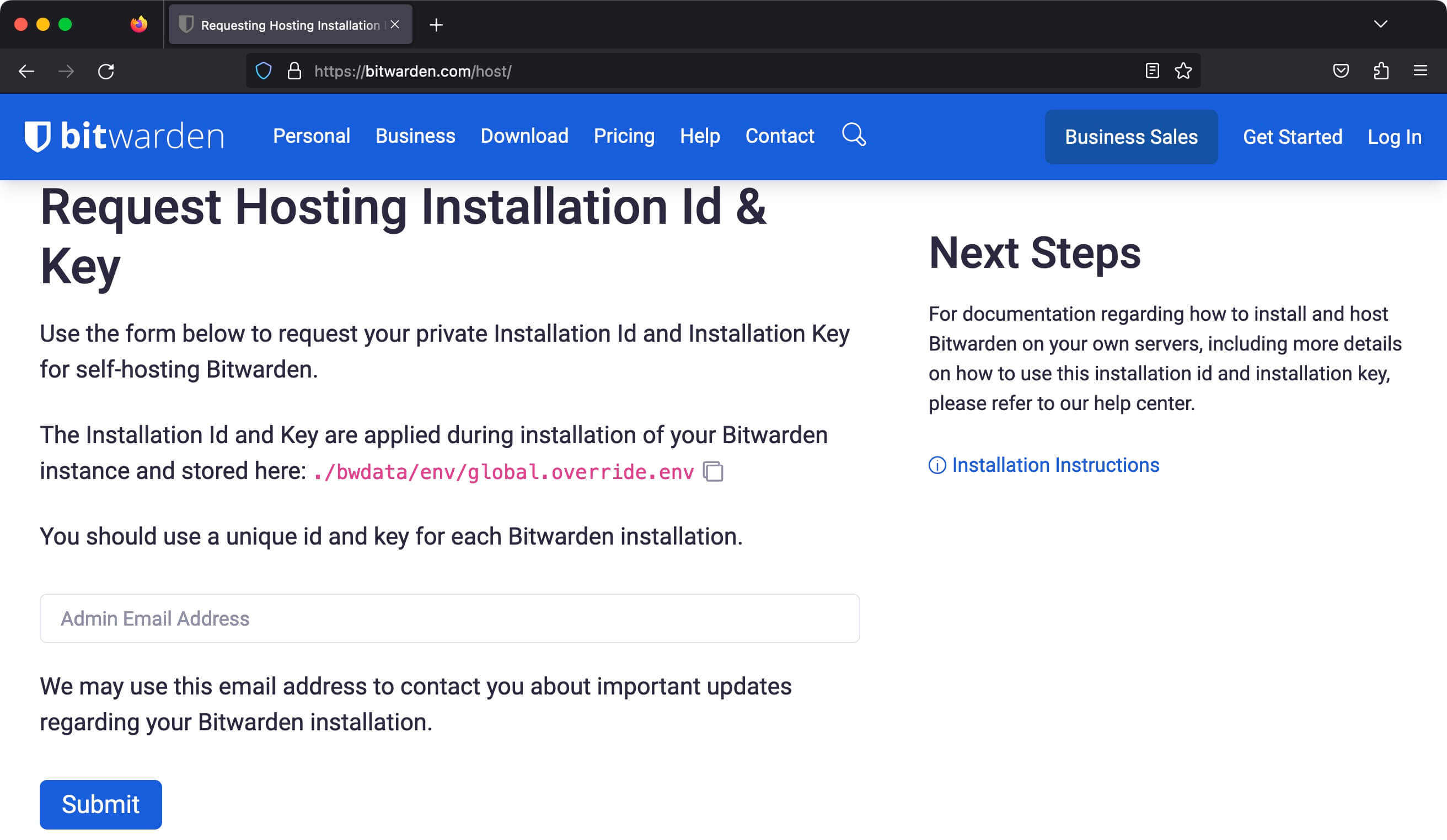Open the Personal menu item
Image resolution: width=1447 pixels, height=840 pixels.
pyautogui.click(x=312, y=136)
